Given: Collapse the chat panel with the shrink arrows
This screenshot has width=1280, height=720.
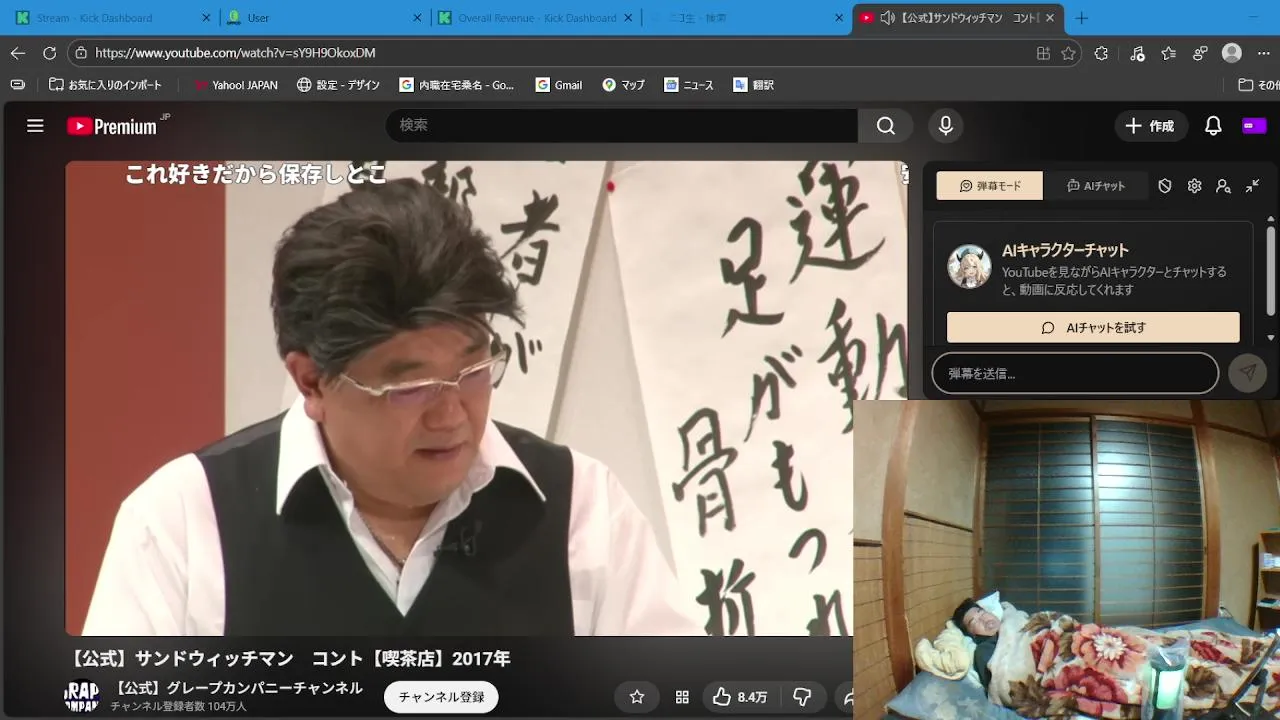Looking at the screenshot, I should 1252,186.
